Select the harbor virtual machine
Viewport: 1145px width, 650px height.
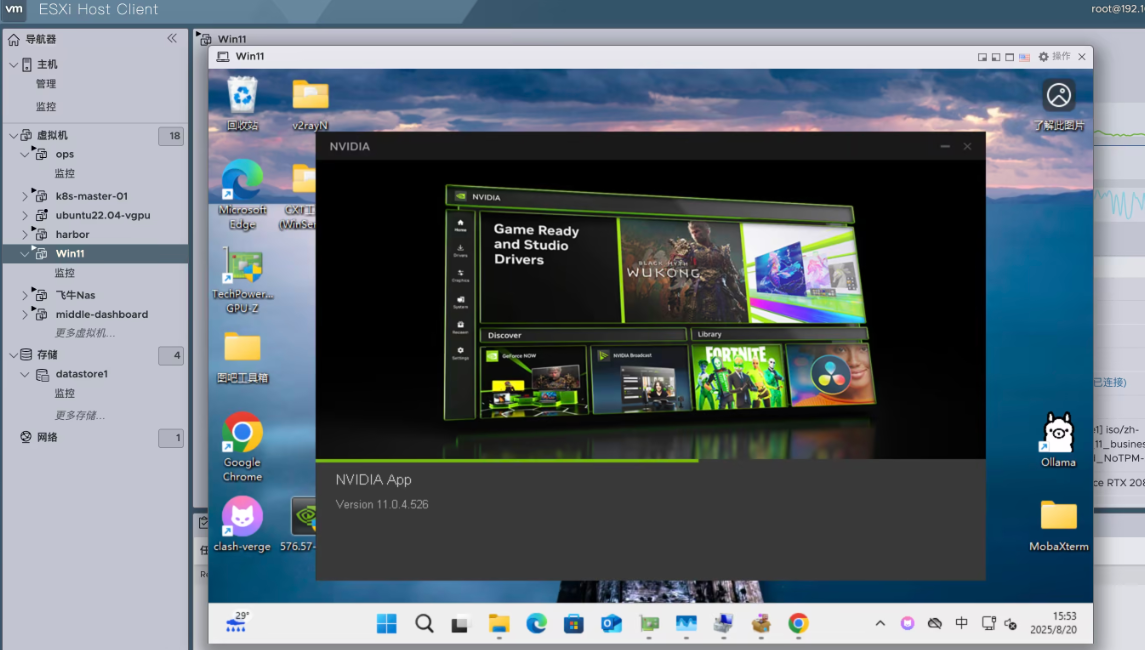72,234
